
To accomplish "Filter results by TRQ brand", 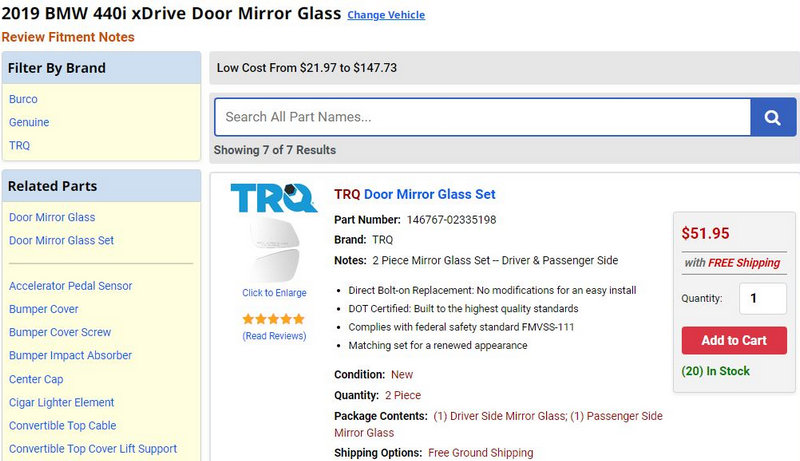I will [19, 145].
